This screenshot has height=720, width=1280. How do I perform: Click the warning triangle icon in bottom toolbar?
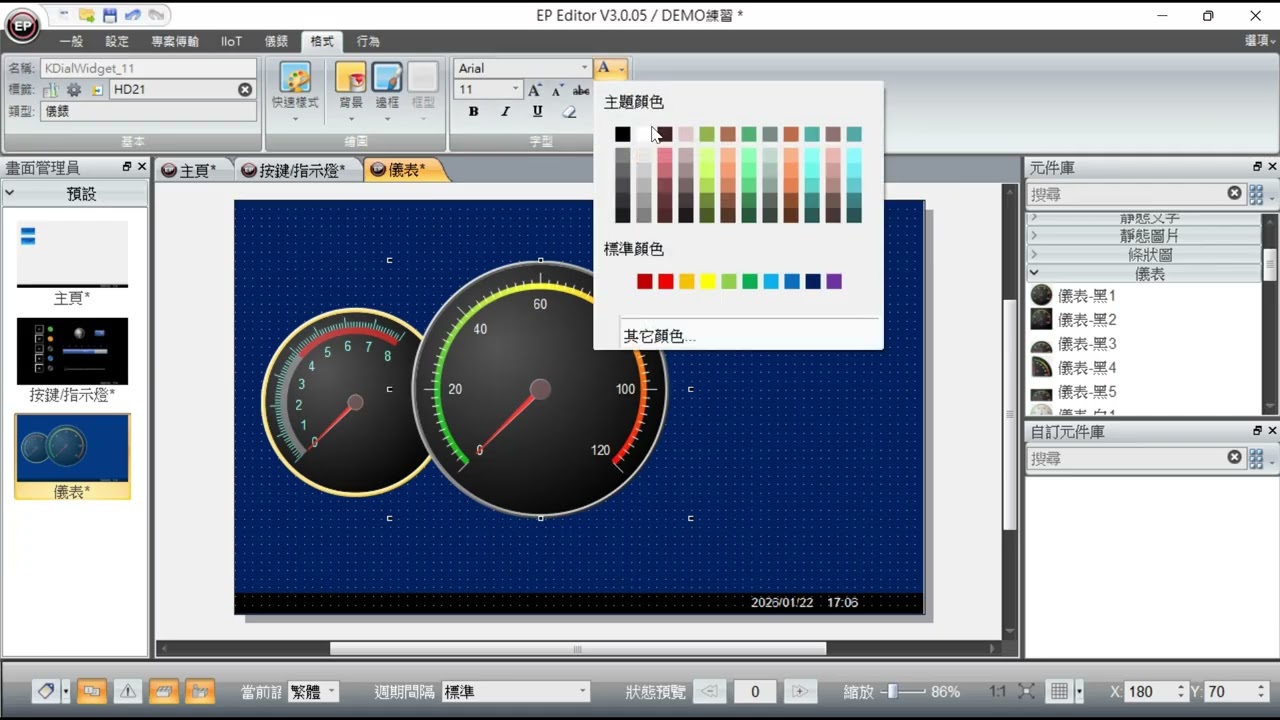pos(128,691)
